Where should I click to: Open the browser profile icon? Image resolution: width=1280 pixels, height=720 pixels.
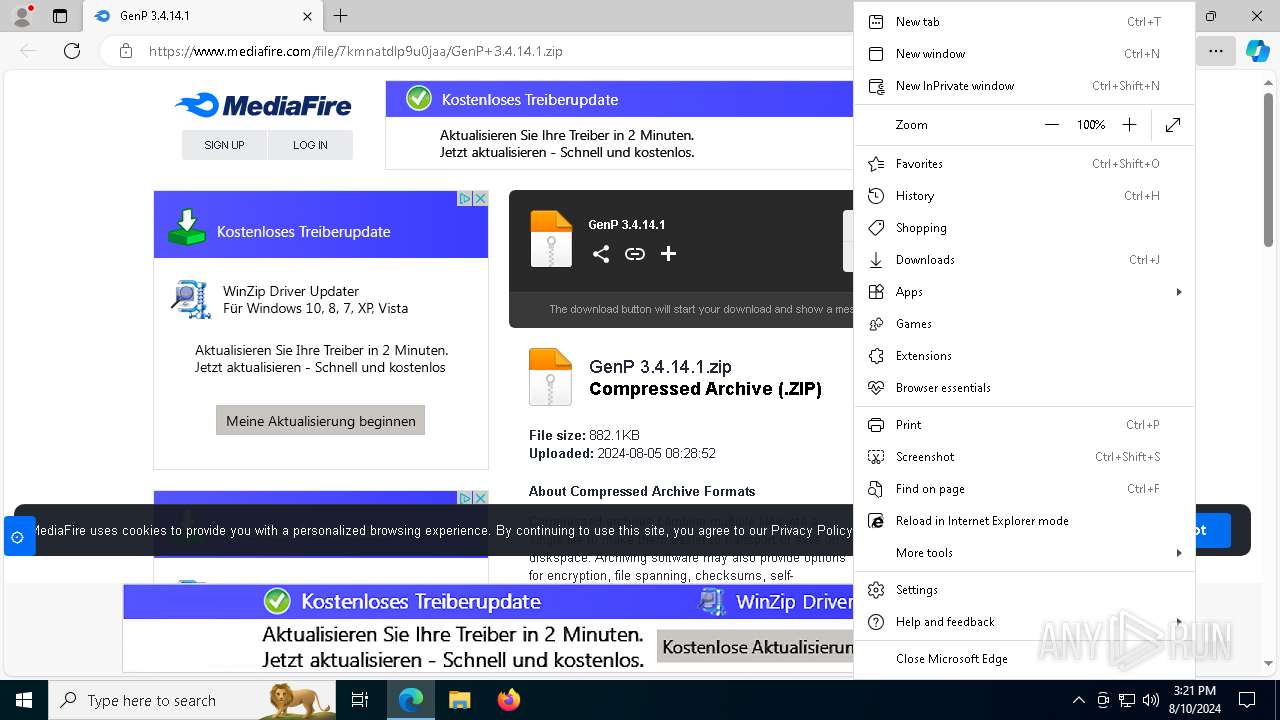(x=22, y=15)
